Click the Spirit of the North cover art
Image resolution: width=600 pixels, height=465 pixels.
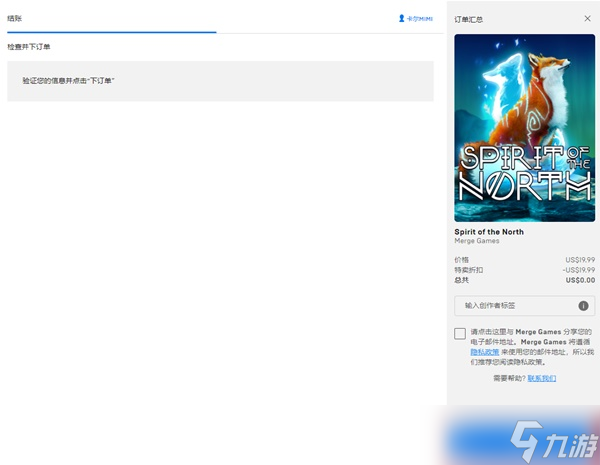point(524,128)
